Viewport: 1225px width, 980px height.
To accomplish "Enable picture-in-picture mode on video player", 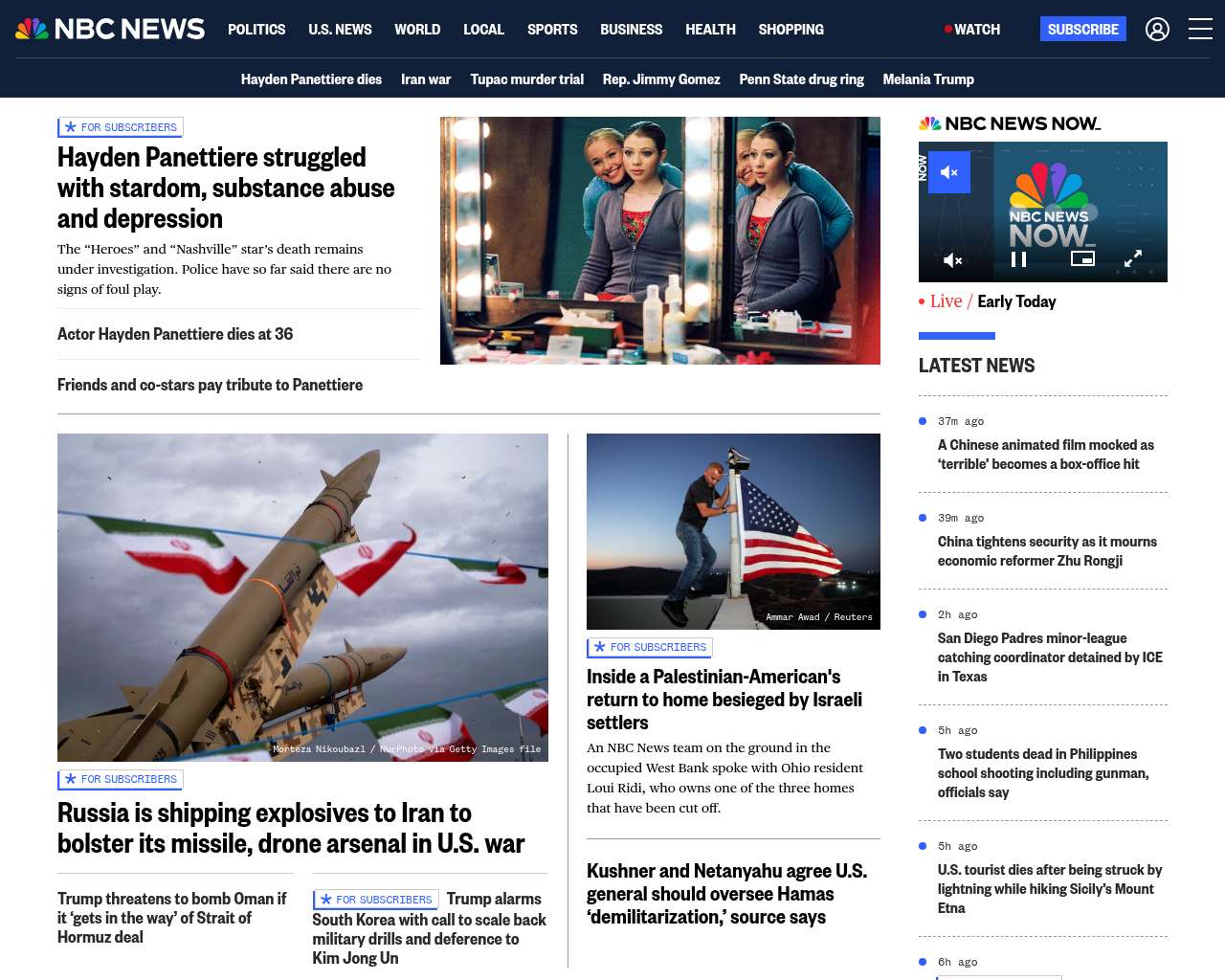I will pyautogui.click(x=1082, y=258).
